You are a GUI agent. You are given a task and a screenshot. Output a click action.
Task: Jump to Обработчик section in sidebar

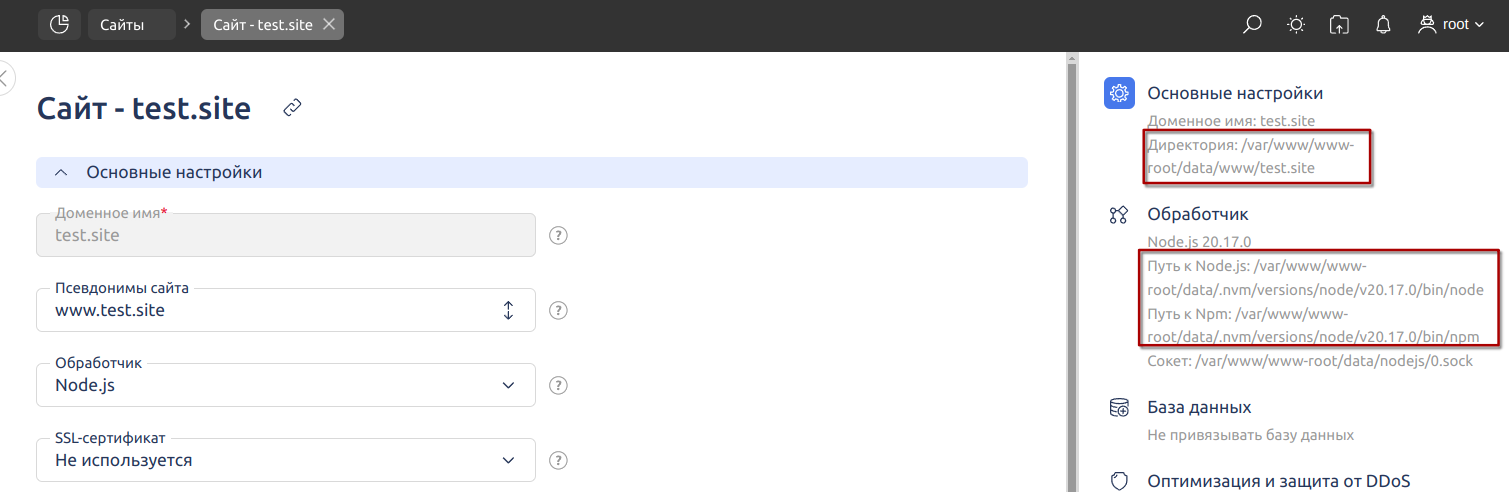tap(1198, 214)
